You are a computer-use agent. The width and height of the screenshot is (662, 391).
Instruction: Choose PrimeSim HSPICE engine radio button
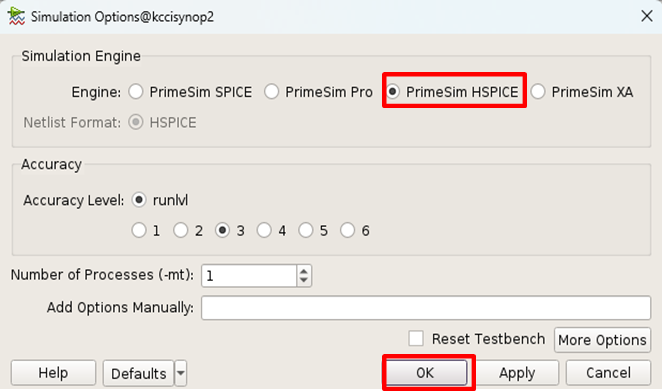393,92
